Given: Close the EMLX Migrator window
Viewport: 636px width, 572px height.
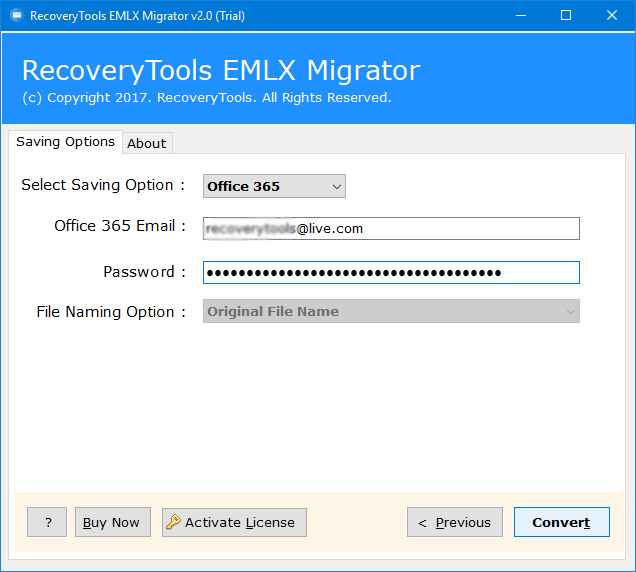Looking at the screenshot, I should coord(612,15).
